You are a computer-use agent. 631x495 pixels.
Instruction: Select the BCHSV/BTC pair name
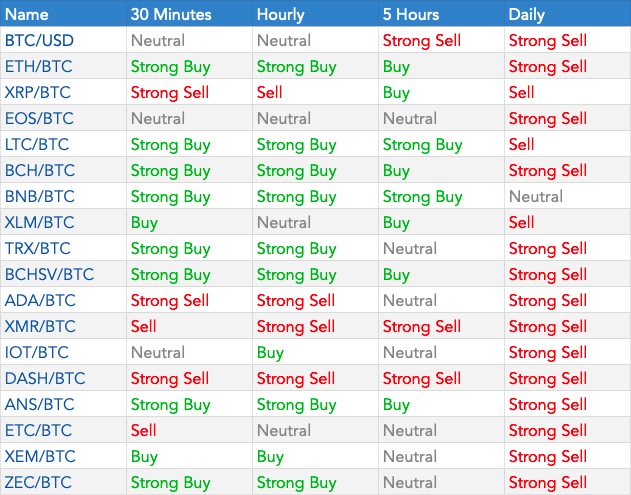(x=49, y=275)
